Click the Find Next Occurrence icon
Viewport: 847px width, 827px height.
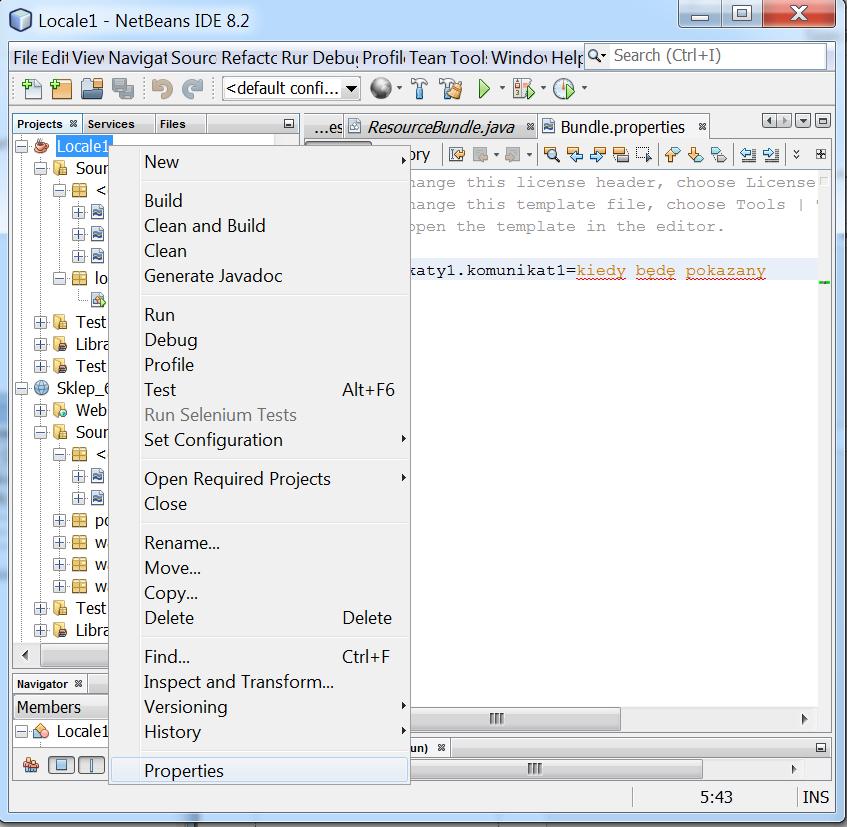(597, 155)
